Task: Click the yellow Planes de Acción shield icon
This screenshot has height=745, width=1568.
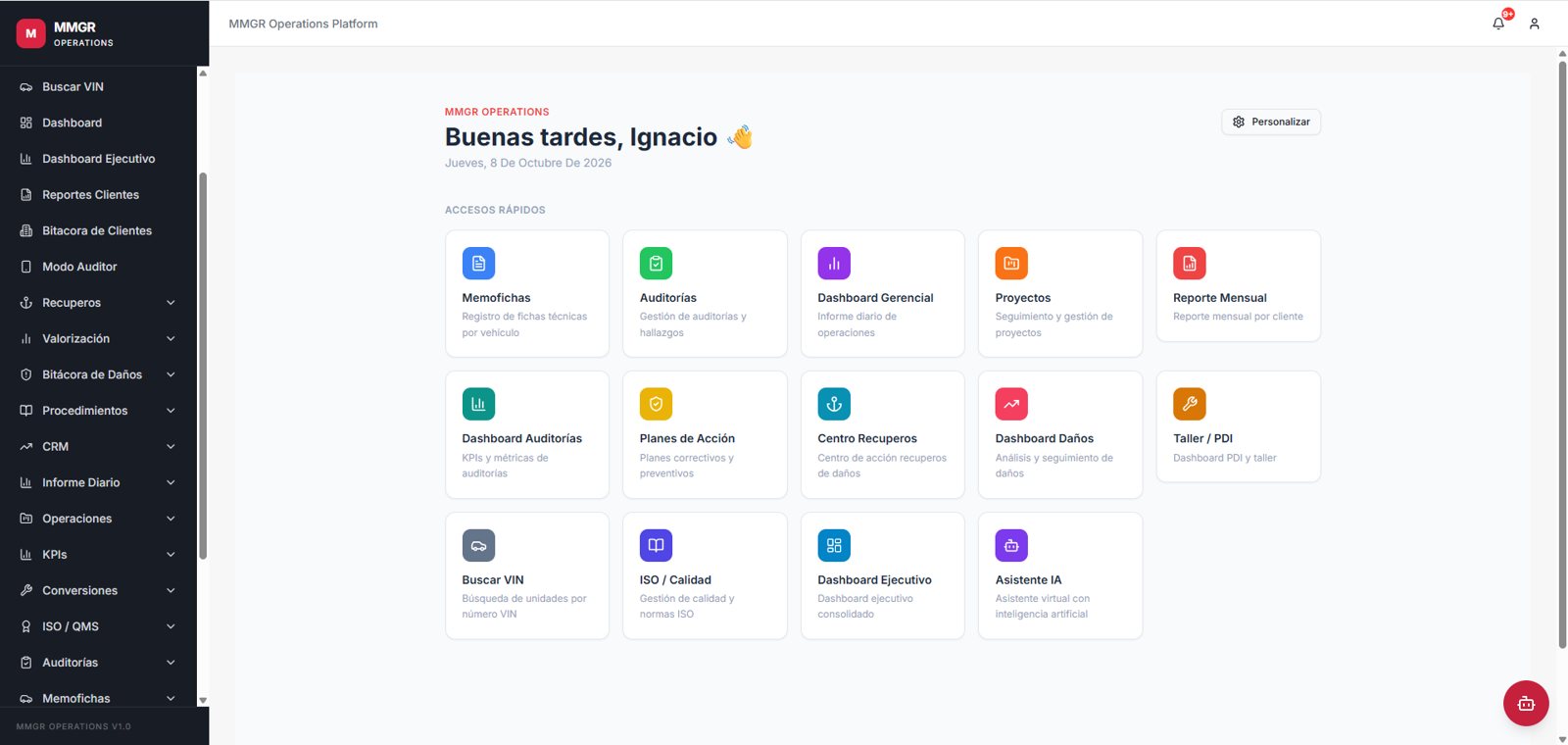Action: pos(656,404)
